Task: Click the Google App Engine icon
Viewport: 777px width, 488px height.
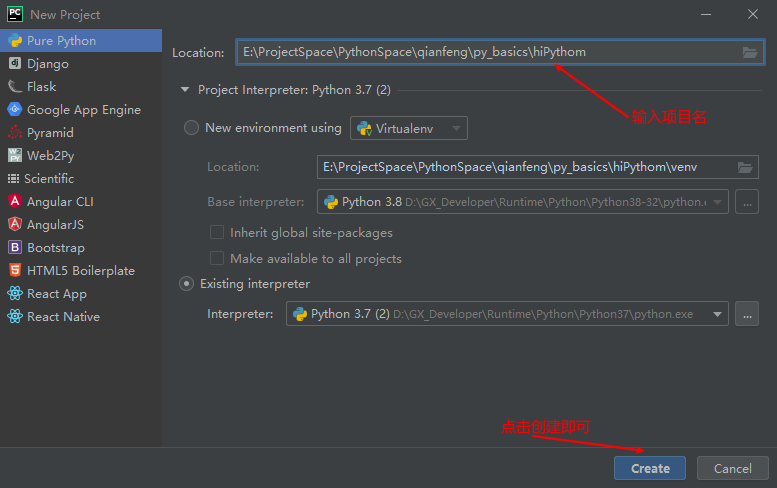Action: coord(15,109)
